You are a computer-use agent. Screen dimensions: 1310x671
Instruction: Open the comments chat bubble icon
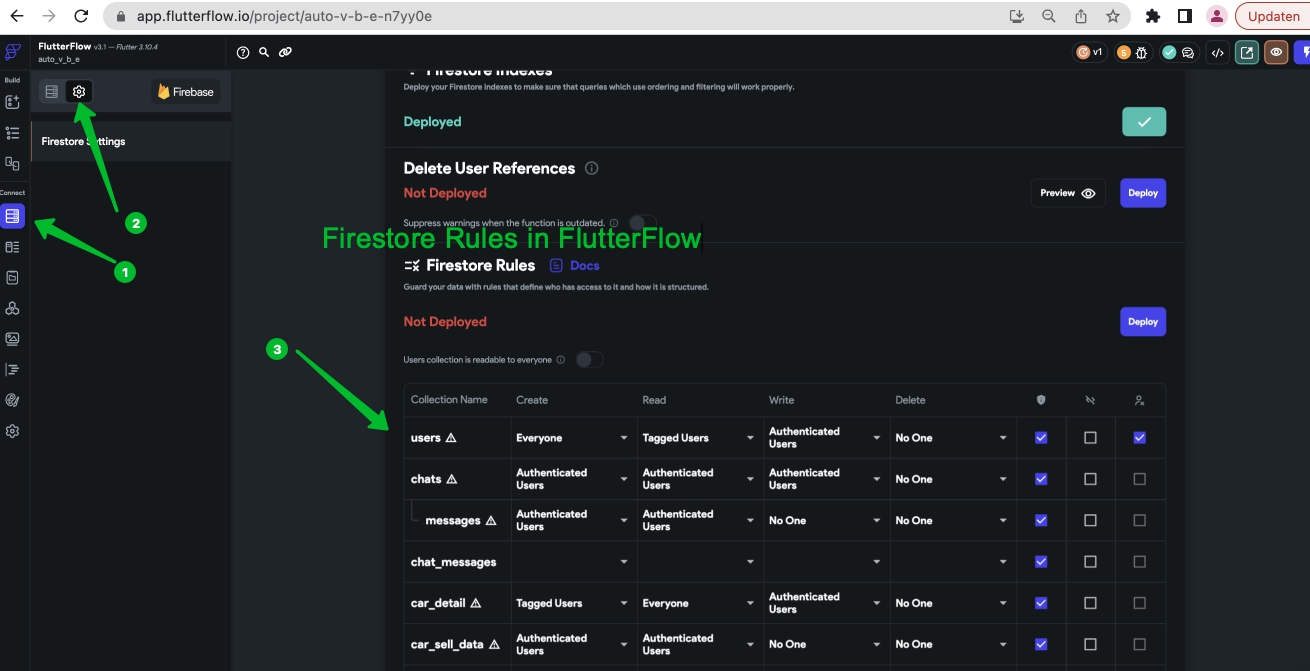click(x=1189, y=52)
